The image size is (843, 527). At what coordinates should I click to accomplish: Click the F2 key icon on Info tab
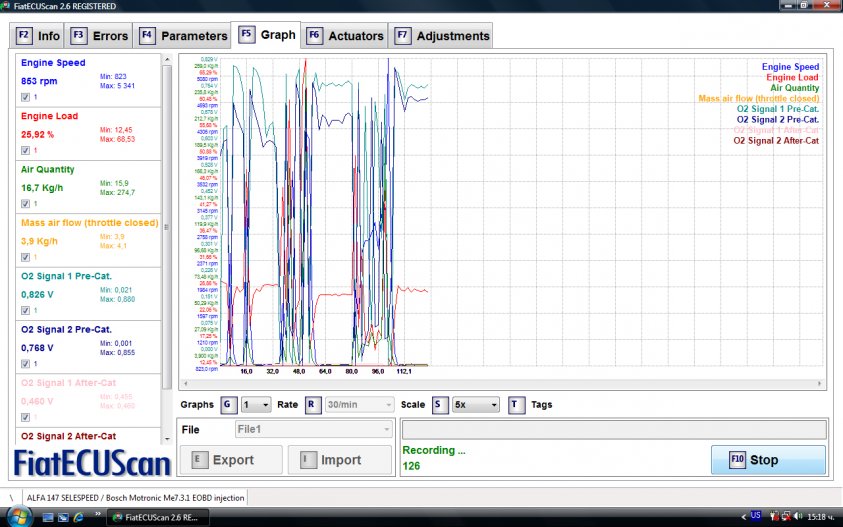[x=24, y=36]
